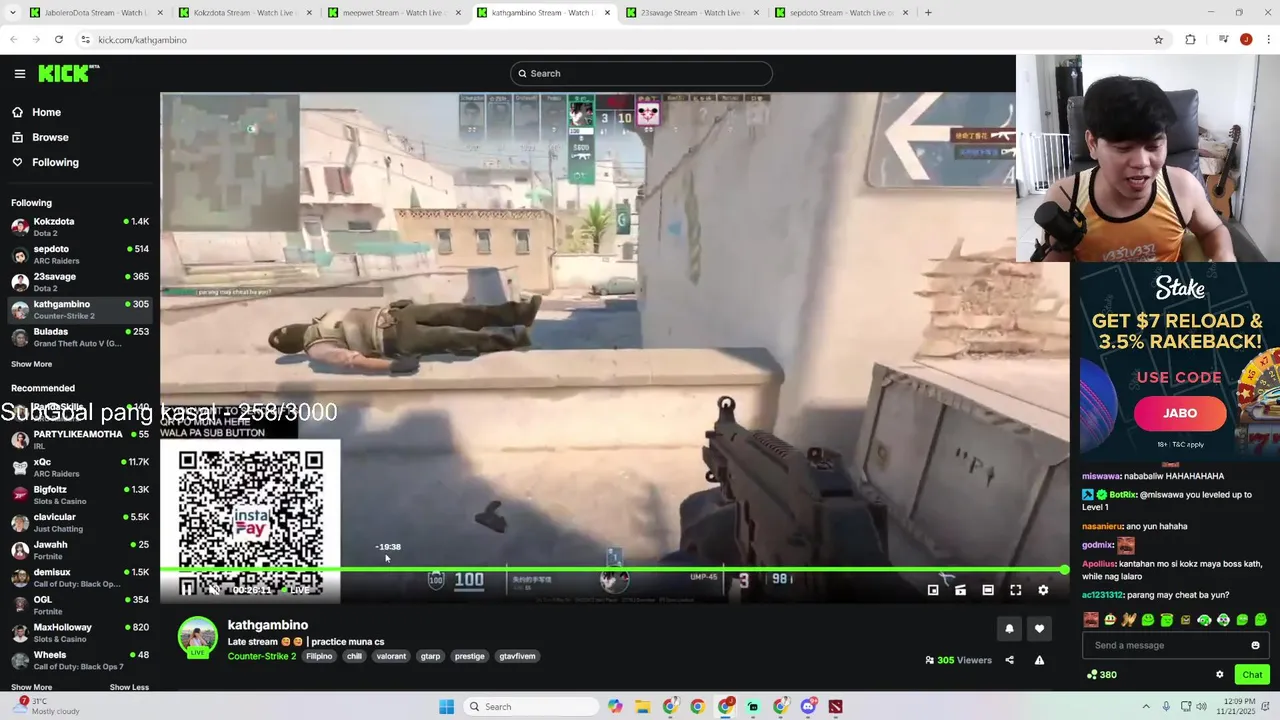Screen dimensions: 1280x720
Task: Collapse Recommended list with Show Less
Action: click(x=129, y=687)
